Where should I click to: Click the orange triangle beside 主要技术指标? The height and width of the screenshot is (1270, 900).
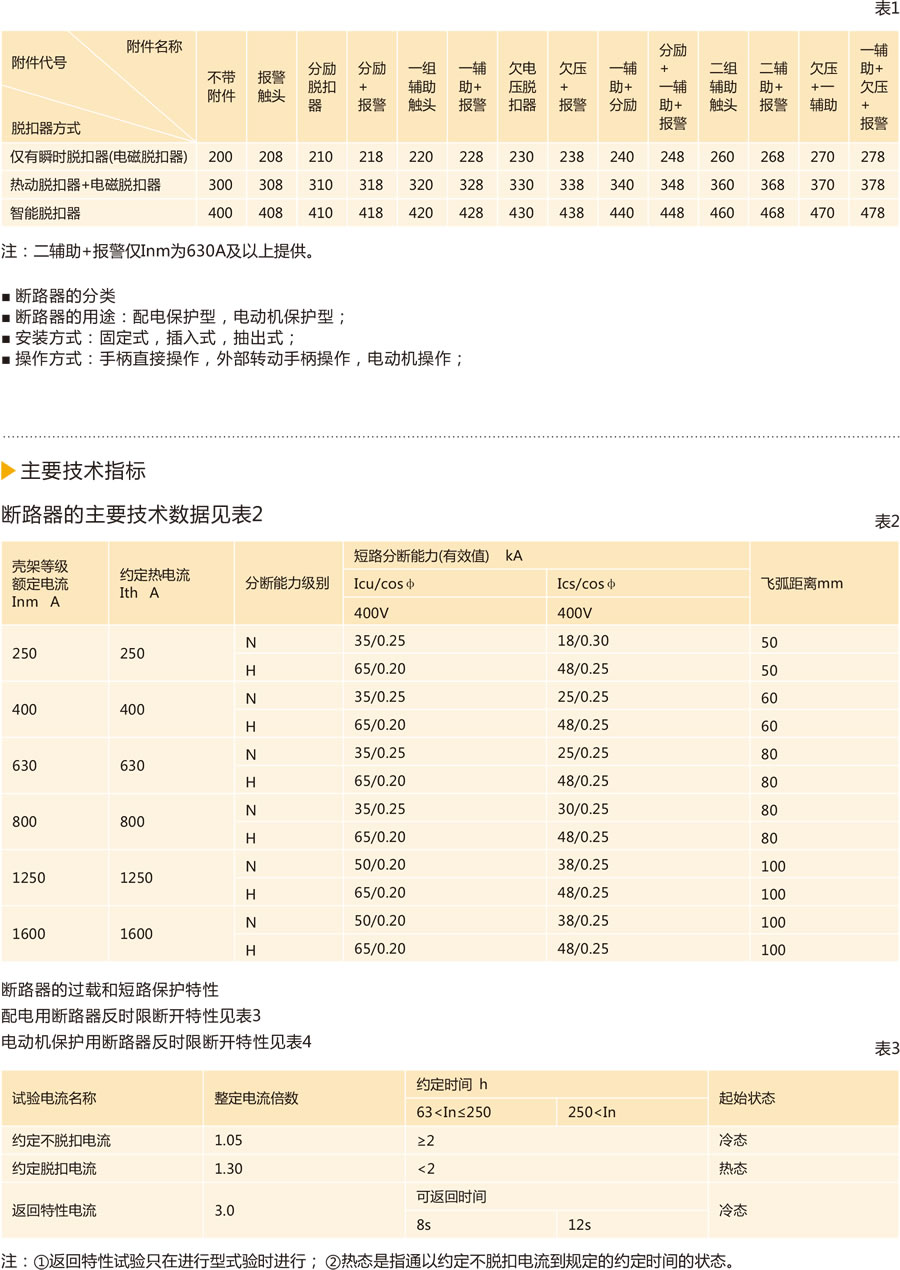coord(9,471)
